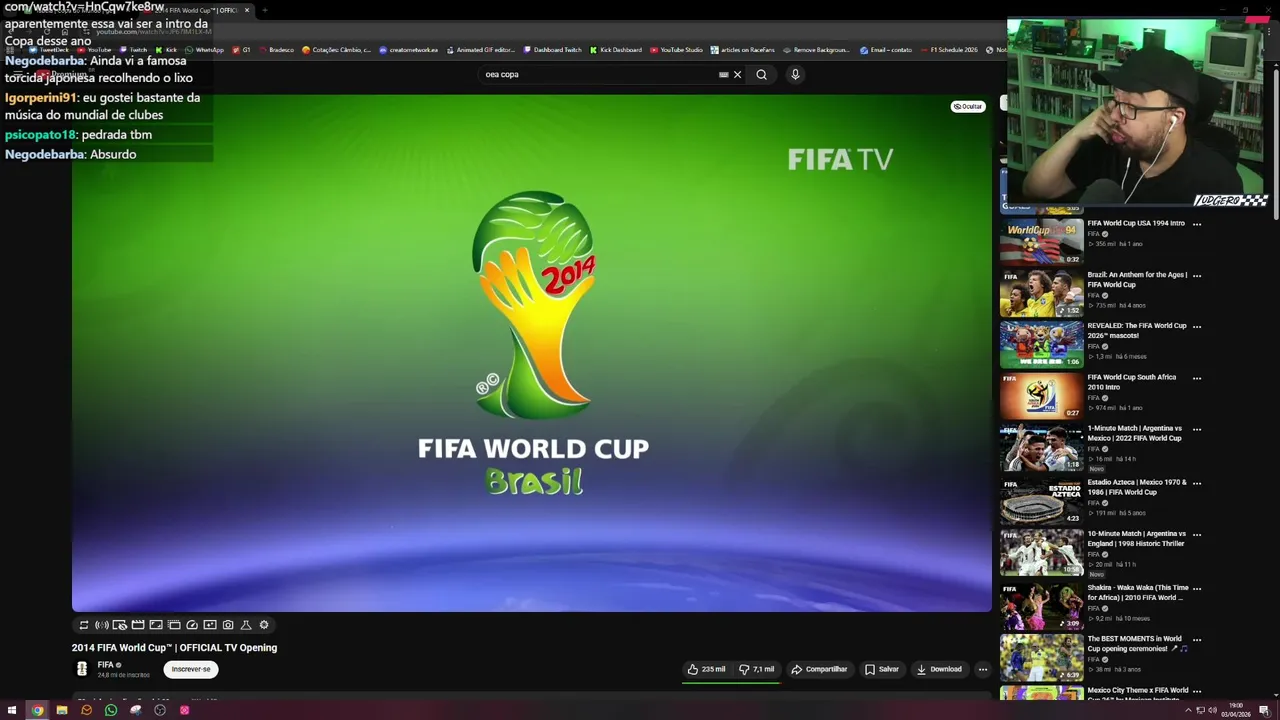Viewport: 1280px width, 720px height.
Task: Play South Africa 2010 Intro thumbnail
Action: tap(1041, 396)
